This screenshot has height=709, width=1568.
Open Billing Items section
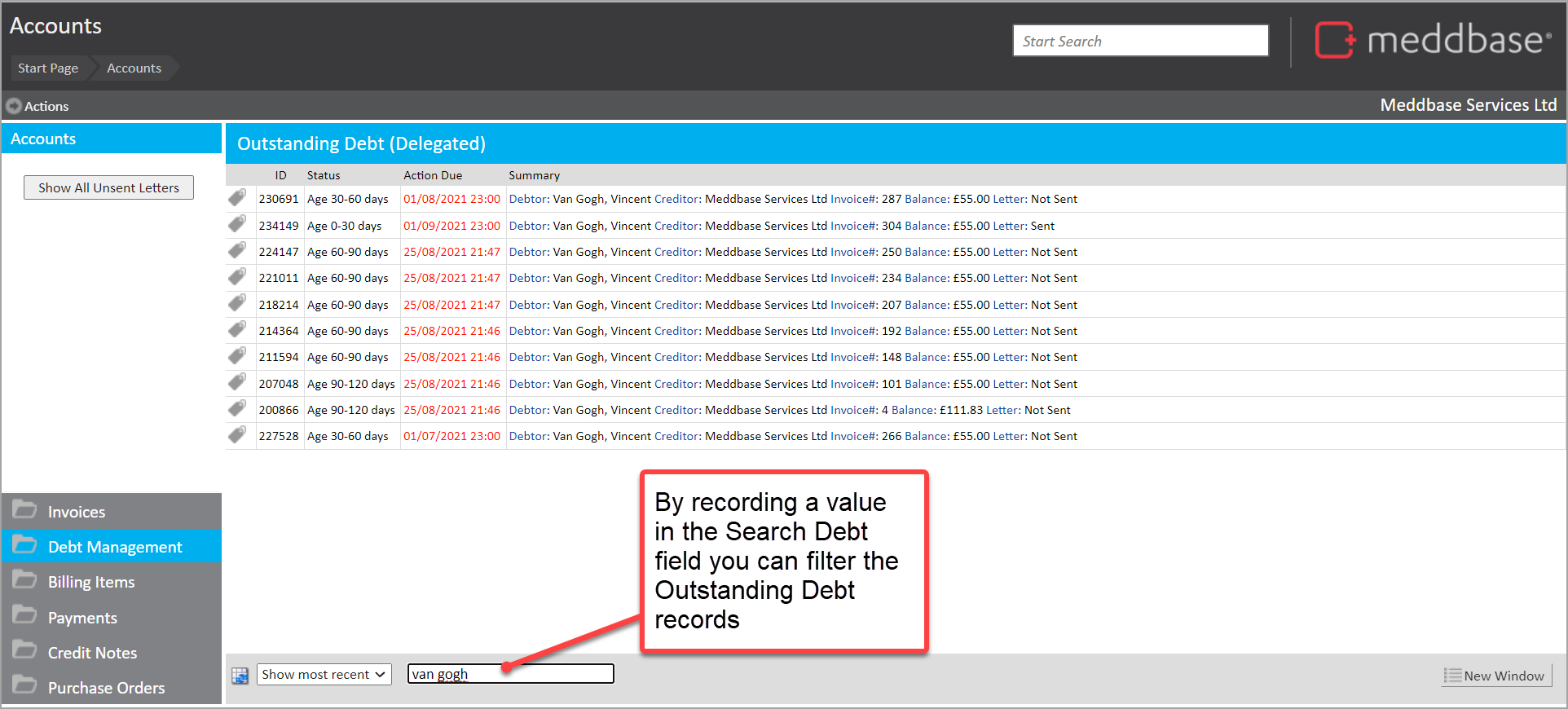pyautogui.click(x=91, y=582)
